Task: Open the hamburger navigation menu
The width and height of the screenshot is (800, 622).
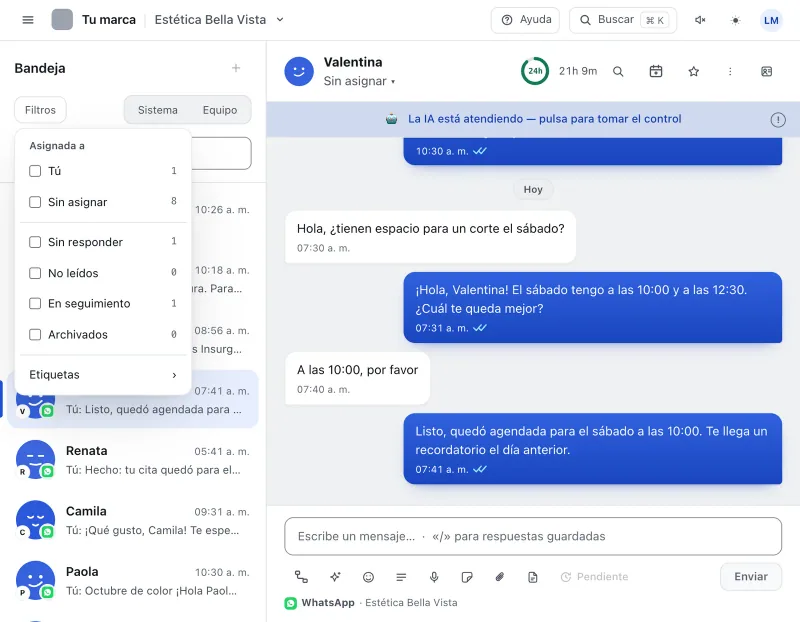Action: click(28, 20)
